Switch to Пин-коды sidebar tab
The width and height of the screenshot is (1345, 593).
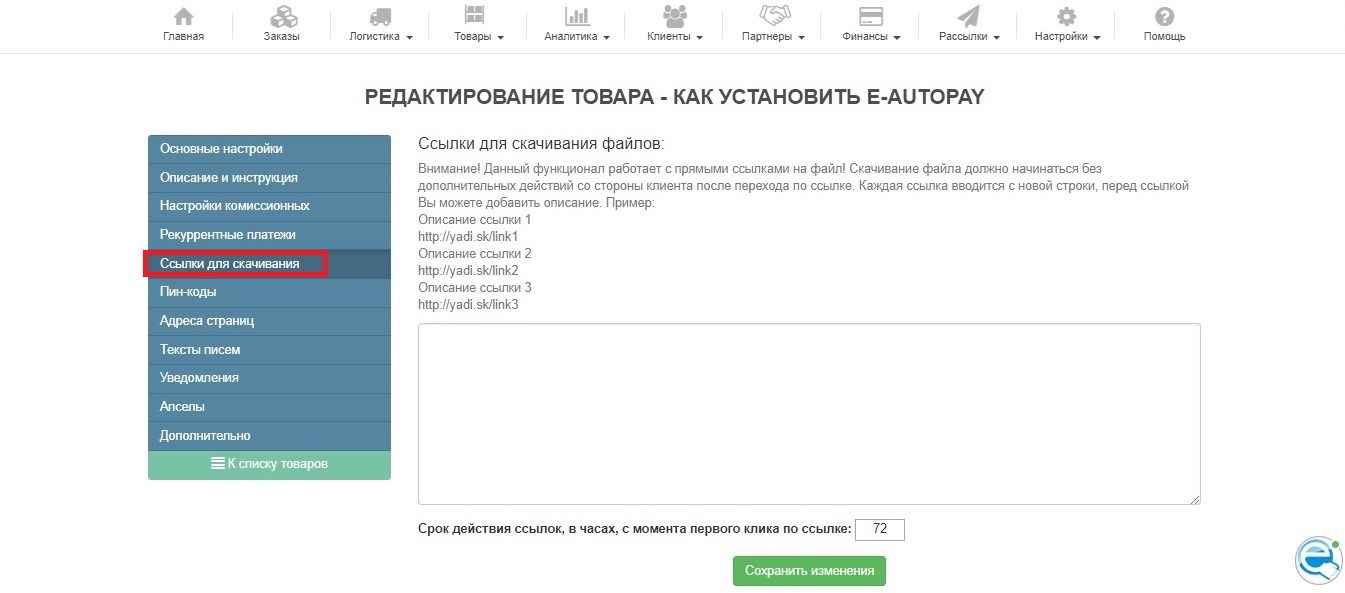pos(269,292)
